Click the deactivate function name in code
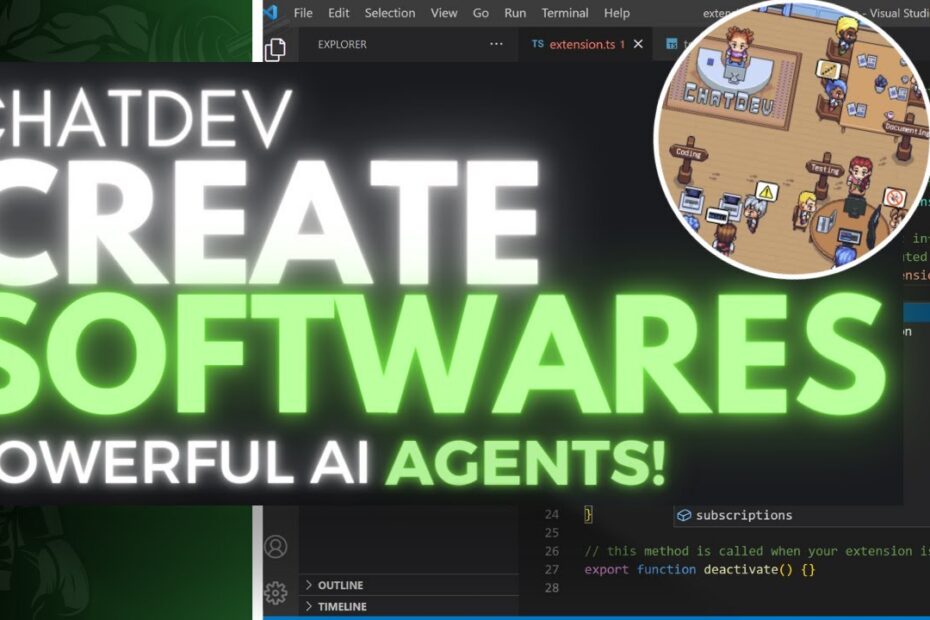Image resolution: width=930 pixels, height=620 pixels. coord(740,570)
